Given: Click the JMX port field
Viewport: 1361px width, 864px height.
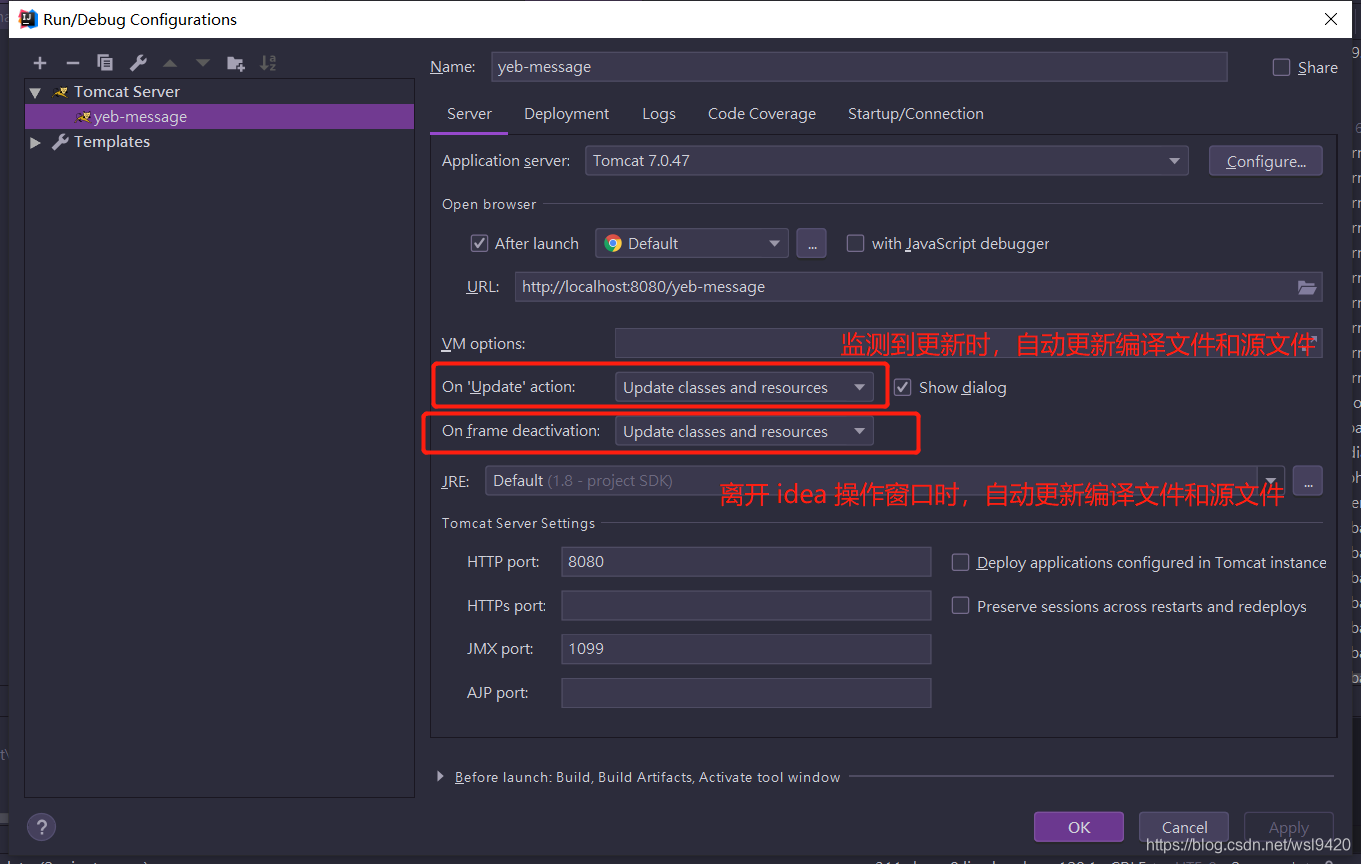Looking at the screenshot, I should (746, 649).
